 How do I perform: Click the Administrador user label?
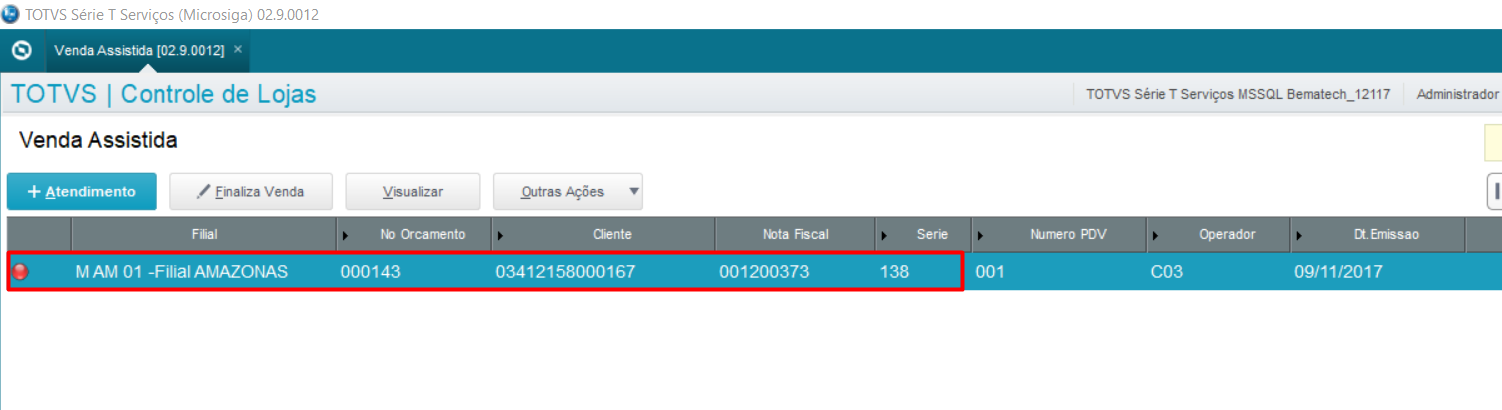coord(1457,95)
